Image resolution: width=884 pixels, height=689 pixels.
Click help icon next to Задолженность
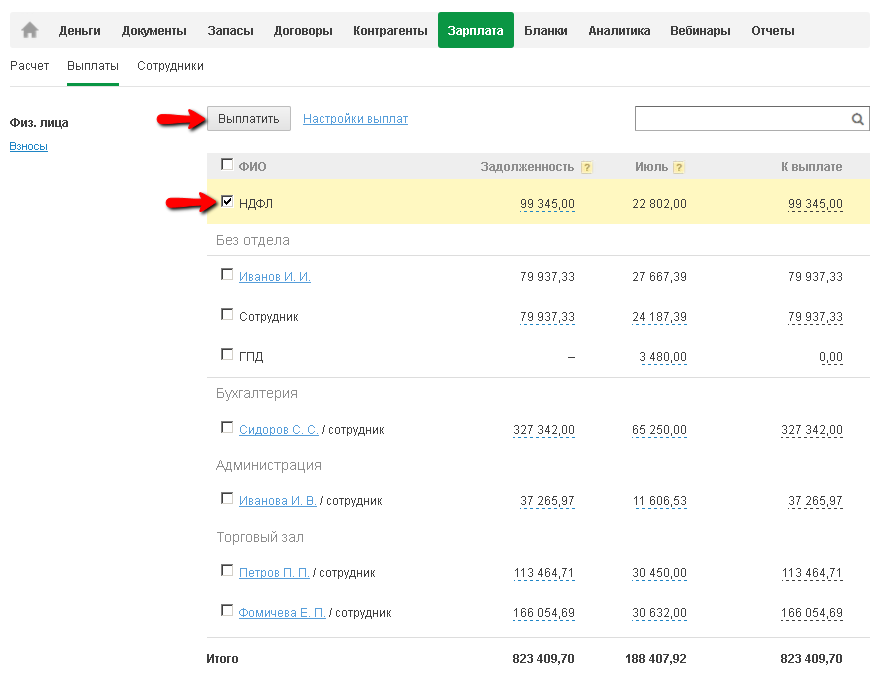pyautogui.click(x=587, y=167)
